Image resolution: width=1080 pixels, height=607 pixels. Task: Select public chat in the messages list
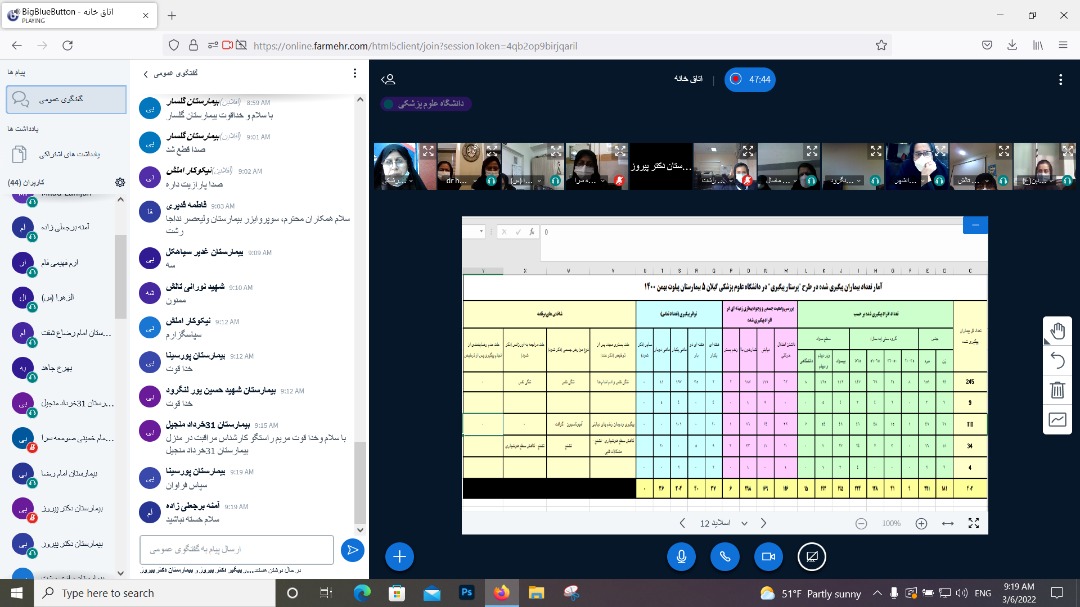(x=65, y=99)
